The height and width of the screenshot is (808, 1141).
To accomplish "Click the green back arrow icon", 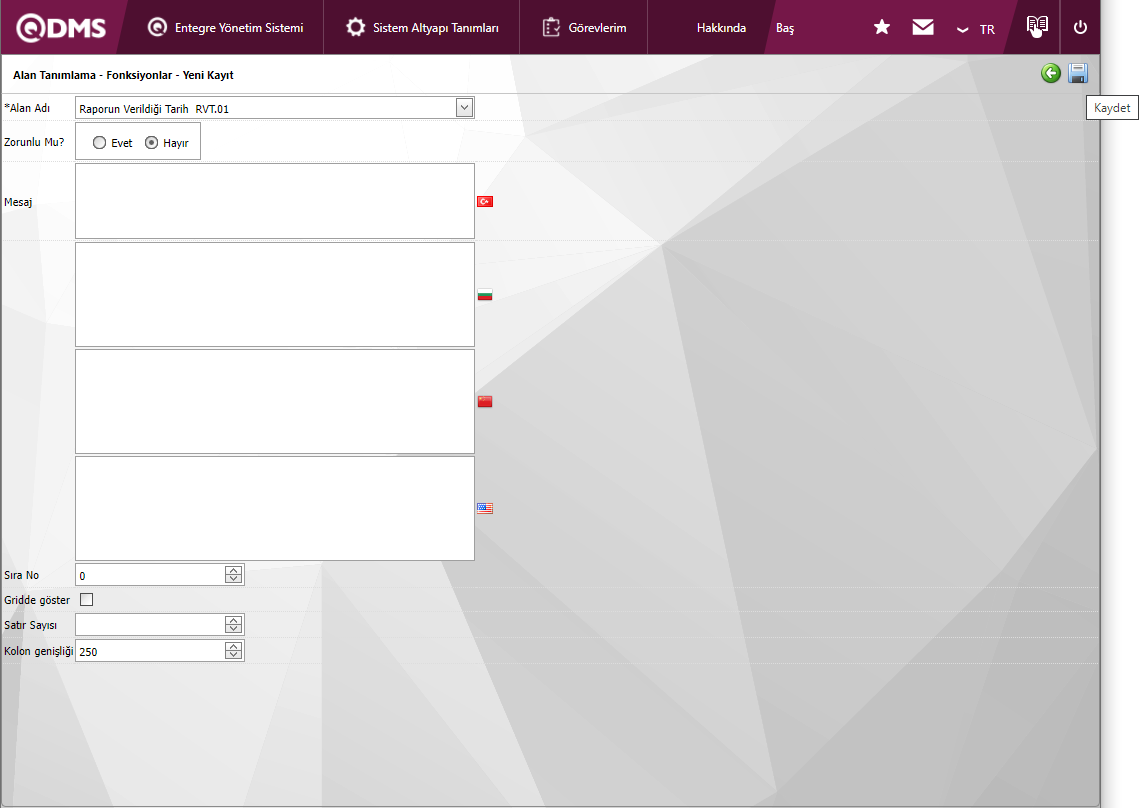I will click(1050, 73).
